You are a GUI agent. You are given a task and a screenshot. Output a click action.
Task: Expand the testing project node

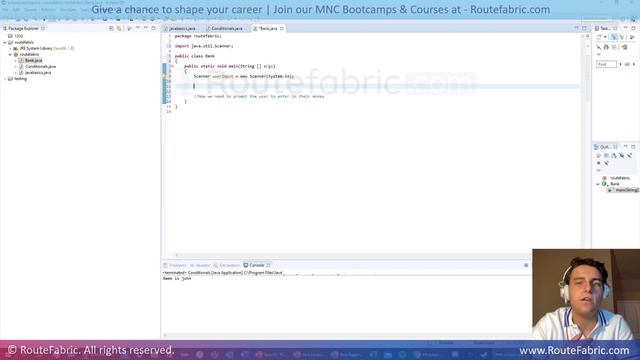coord(5,79)
